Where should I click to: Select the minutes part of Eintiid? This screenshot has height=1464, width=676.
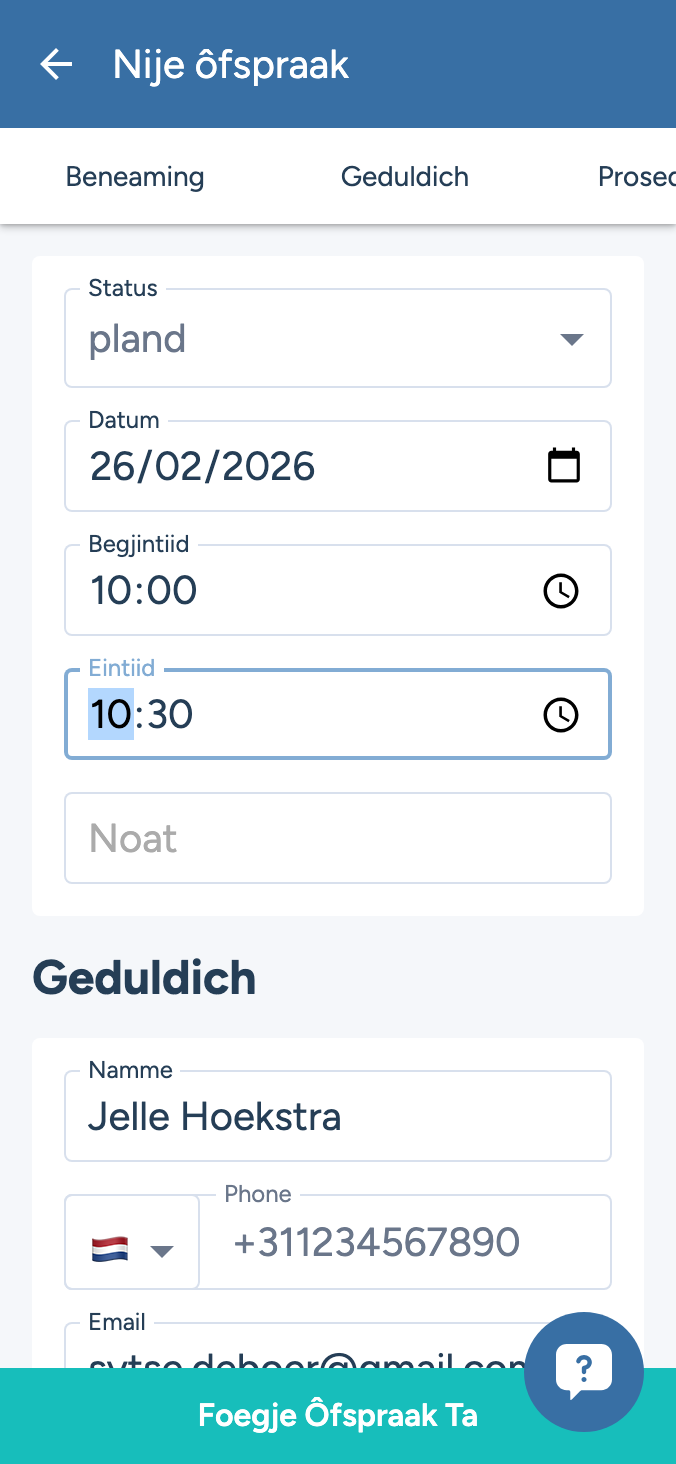[169, 715]
